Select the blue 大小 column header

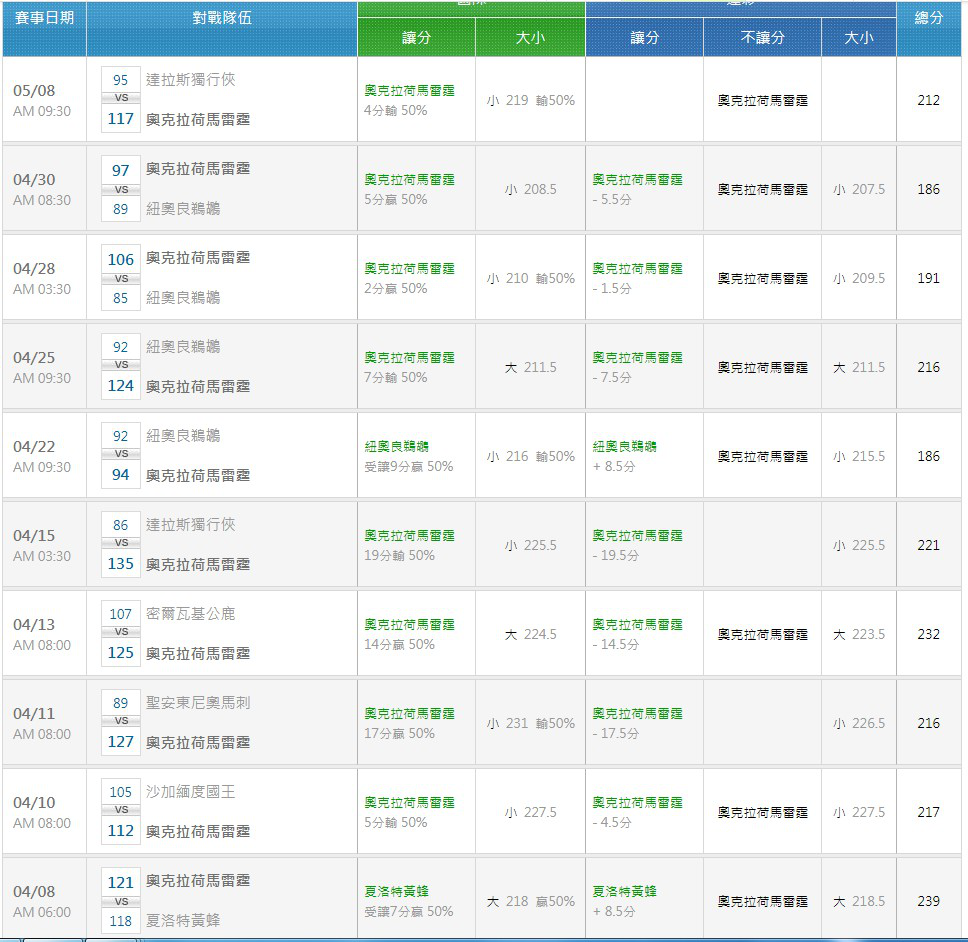click(859, 38)
